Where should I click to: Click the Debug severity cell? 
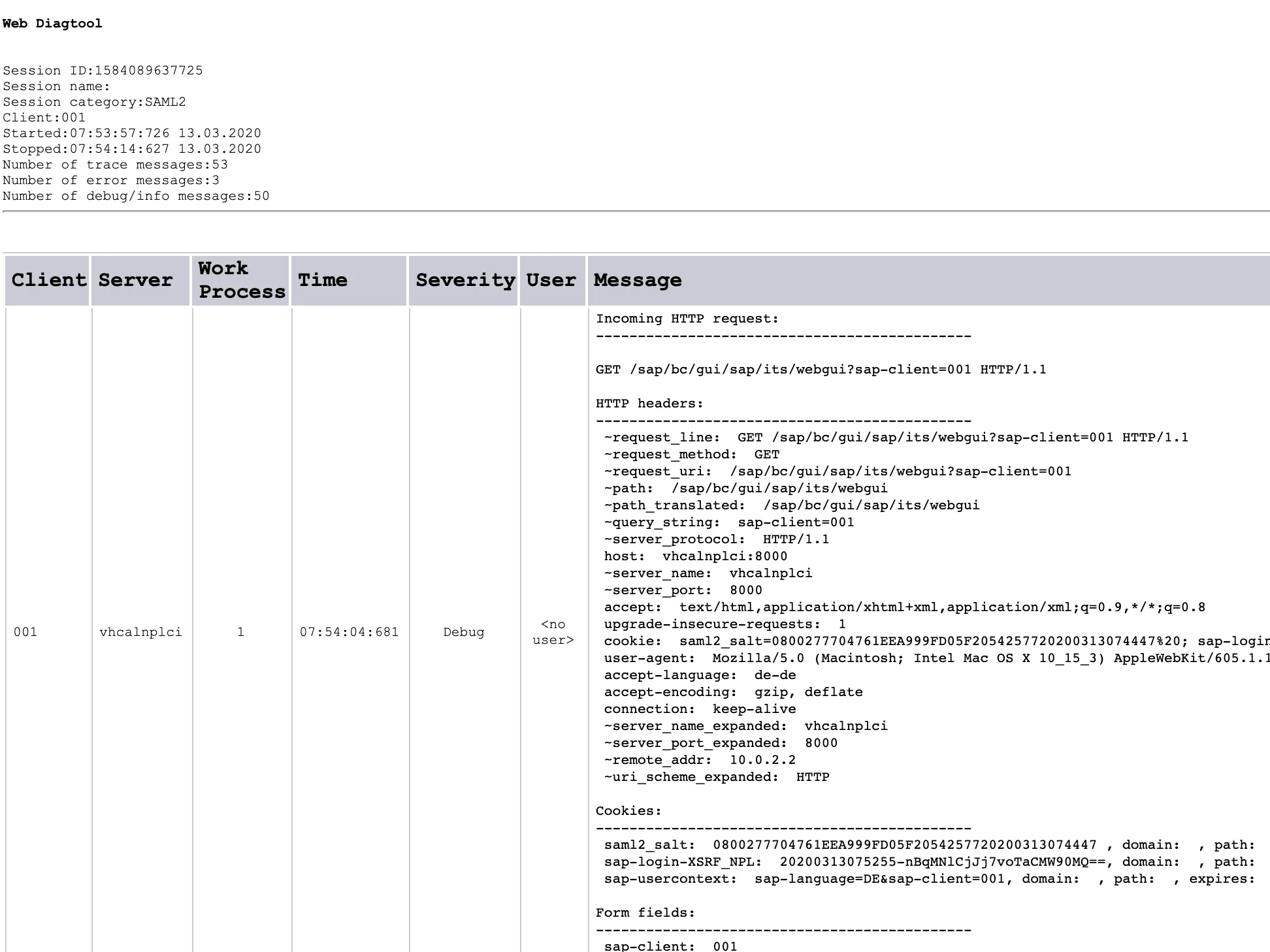(463, 632)
